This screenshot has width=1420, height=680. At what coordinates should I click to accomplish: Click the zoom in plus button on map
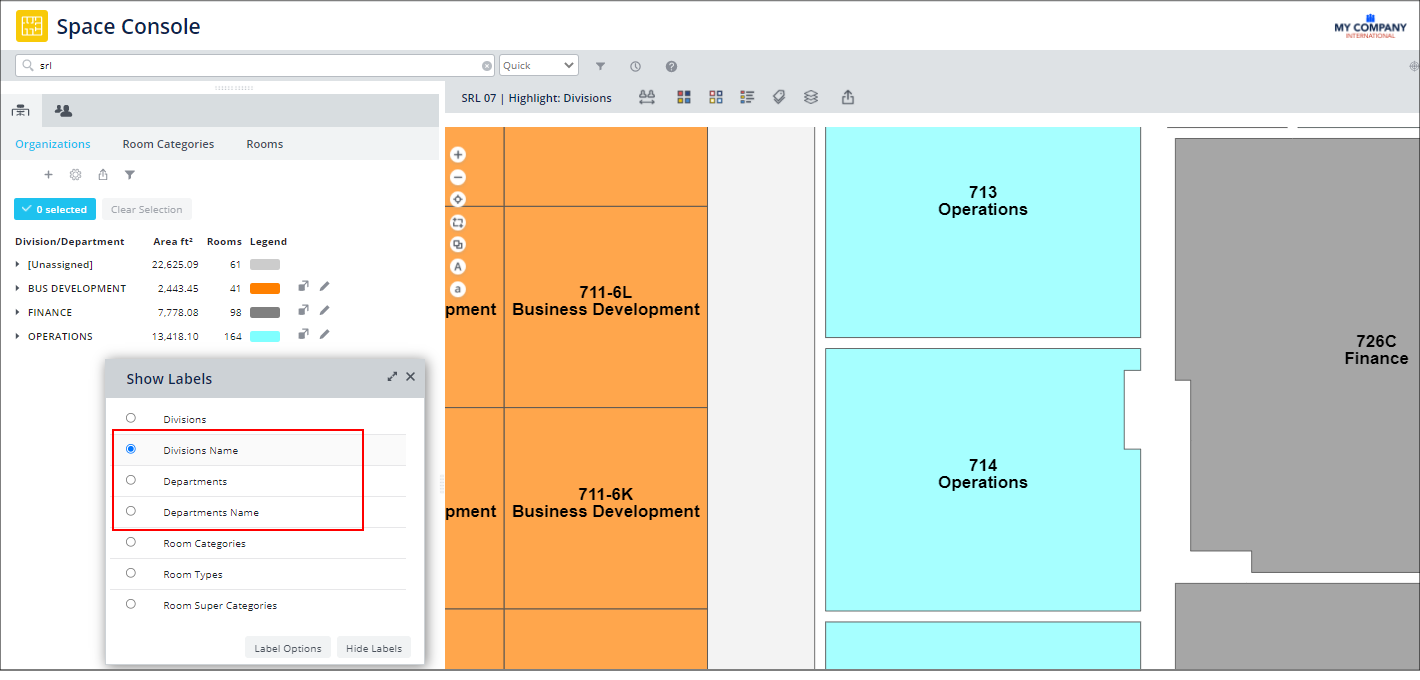coord(458,155)
